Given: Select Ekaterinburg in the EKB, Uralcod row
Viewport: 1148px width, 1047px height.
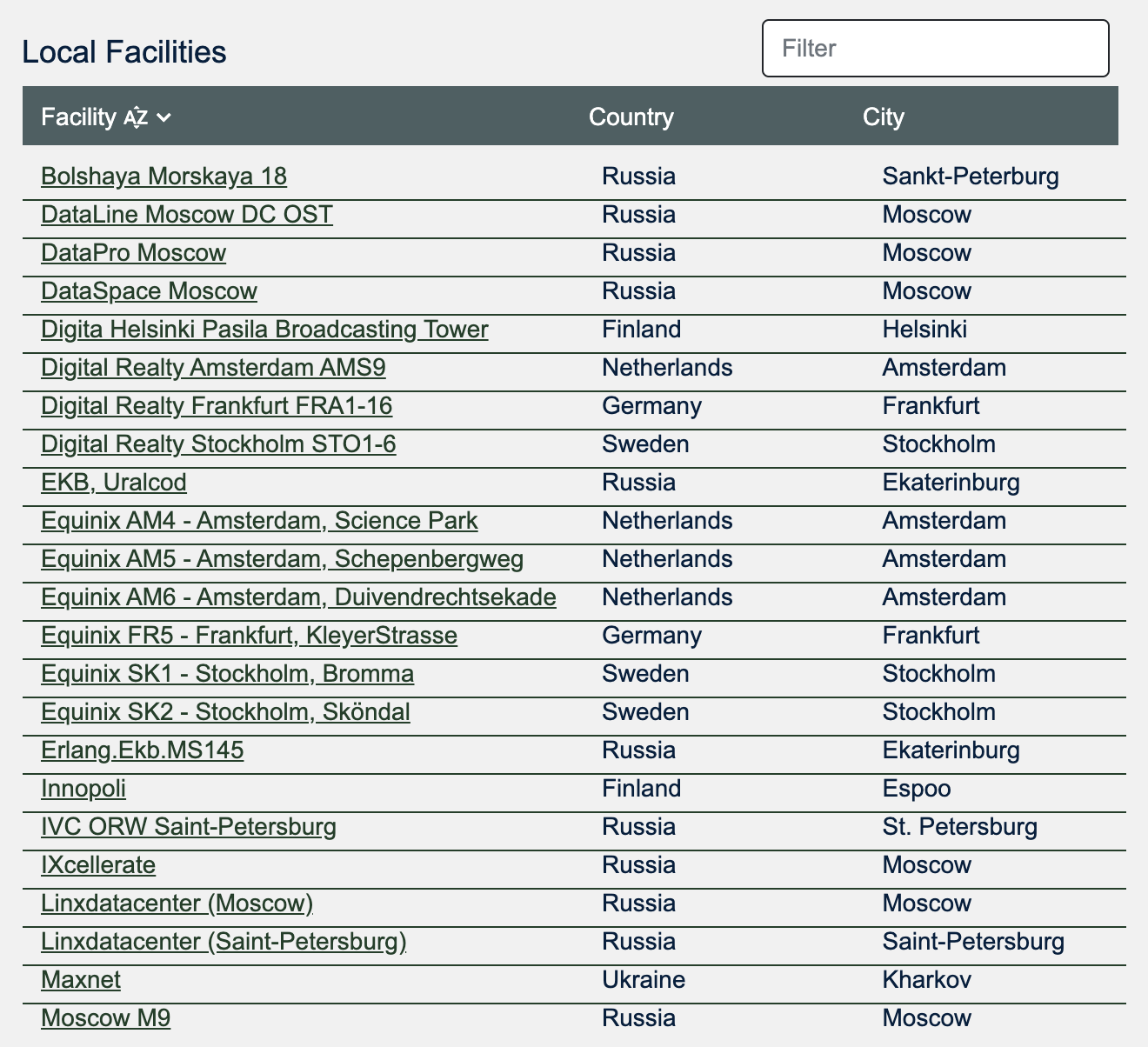Looking at the screenshot, I should 951,483.
